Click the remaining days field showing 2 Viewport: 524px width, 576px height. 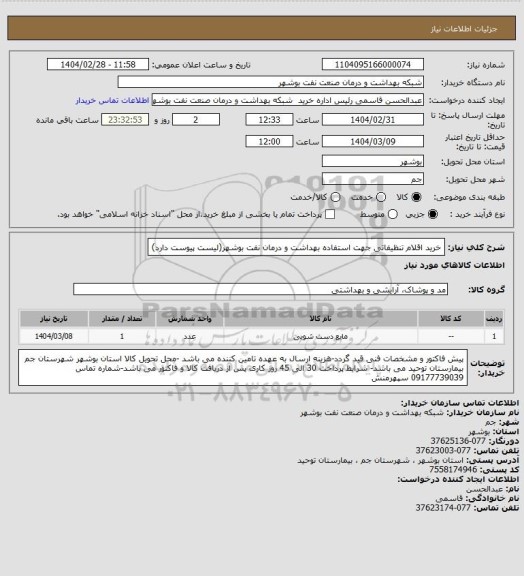tap(196, 120)
